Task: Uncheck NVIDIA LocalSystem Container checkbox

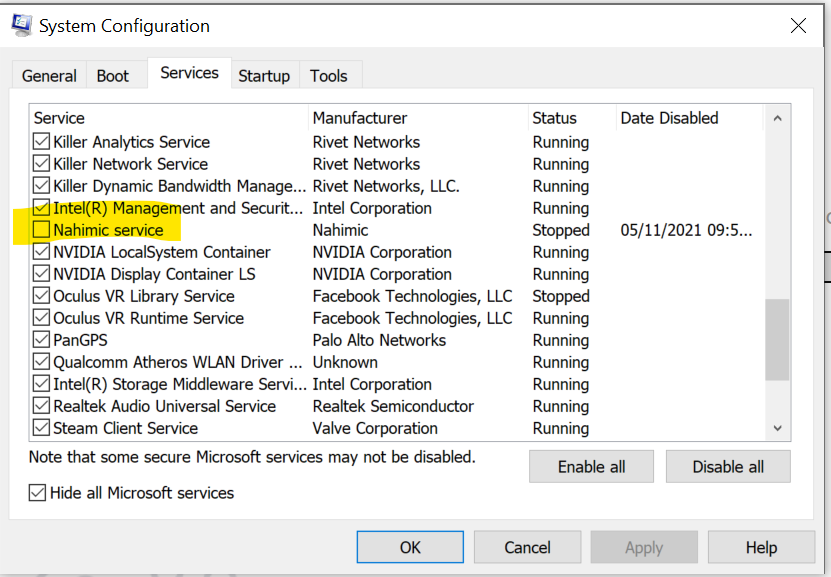Action: point(41,252)
